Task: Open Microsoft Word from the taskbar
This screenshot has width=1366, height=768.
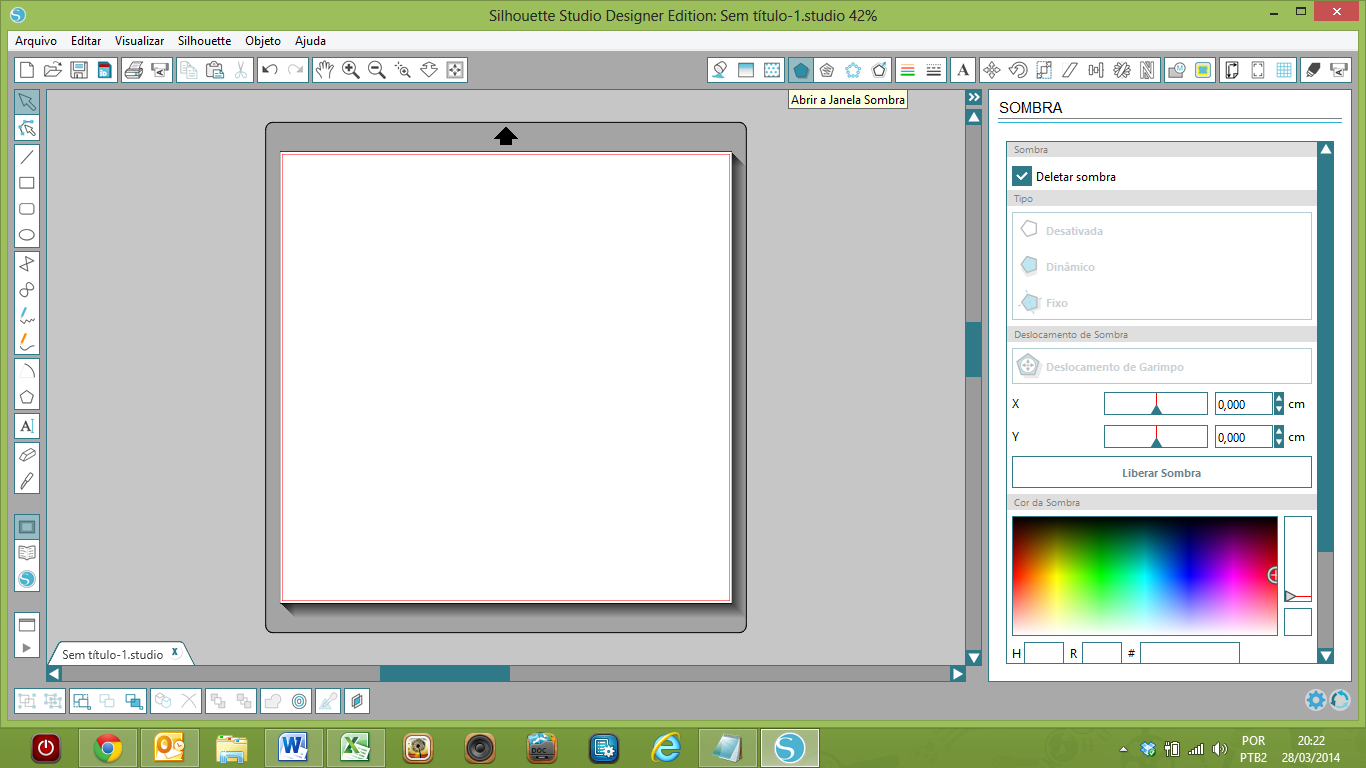Action: coord(293,747)
